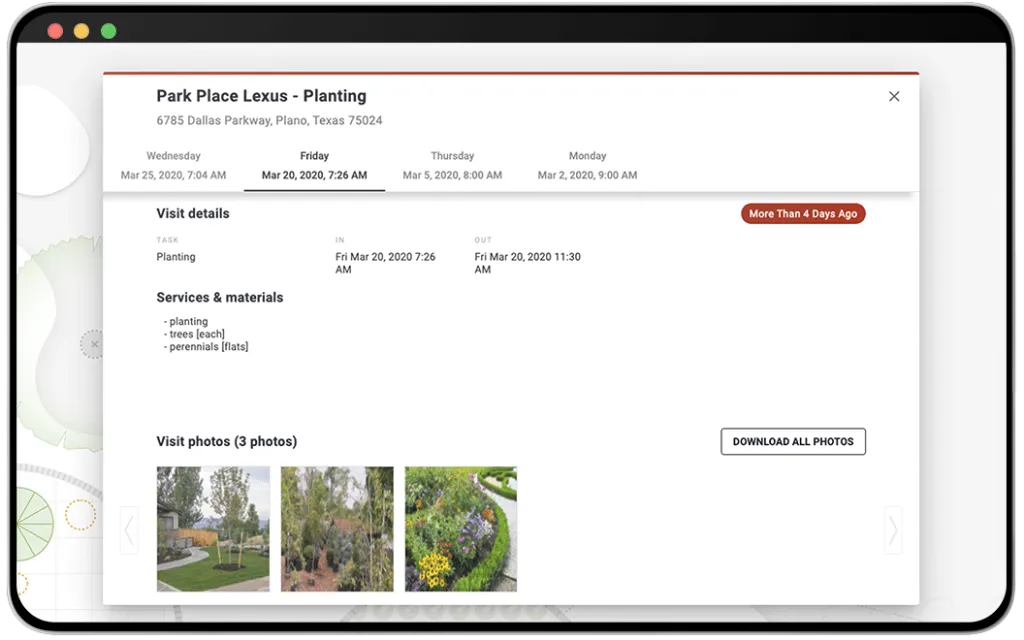Open the Monday Mar 2, 2020 tab
This screenshot has width=1024, height=640.
[x=587, y=166]
